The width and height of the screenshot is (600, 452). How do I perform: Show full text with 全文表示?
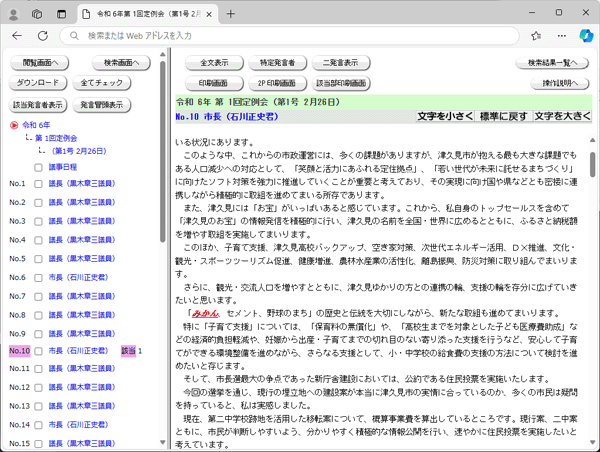214,63
